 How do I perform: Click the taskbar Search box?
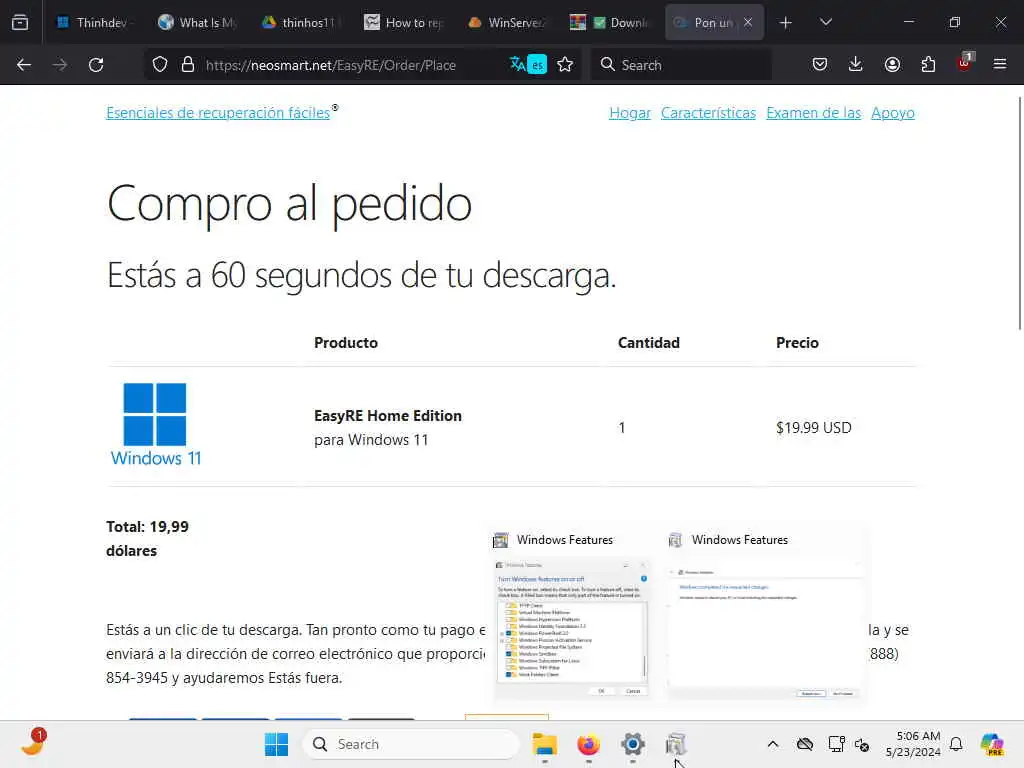tap(411, 744)
